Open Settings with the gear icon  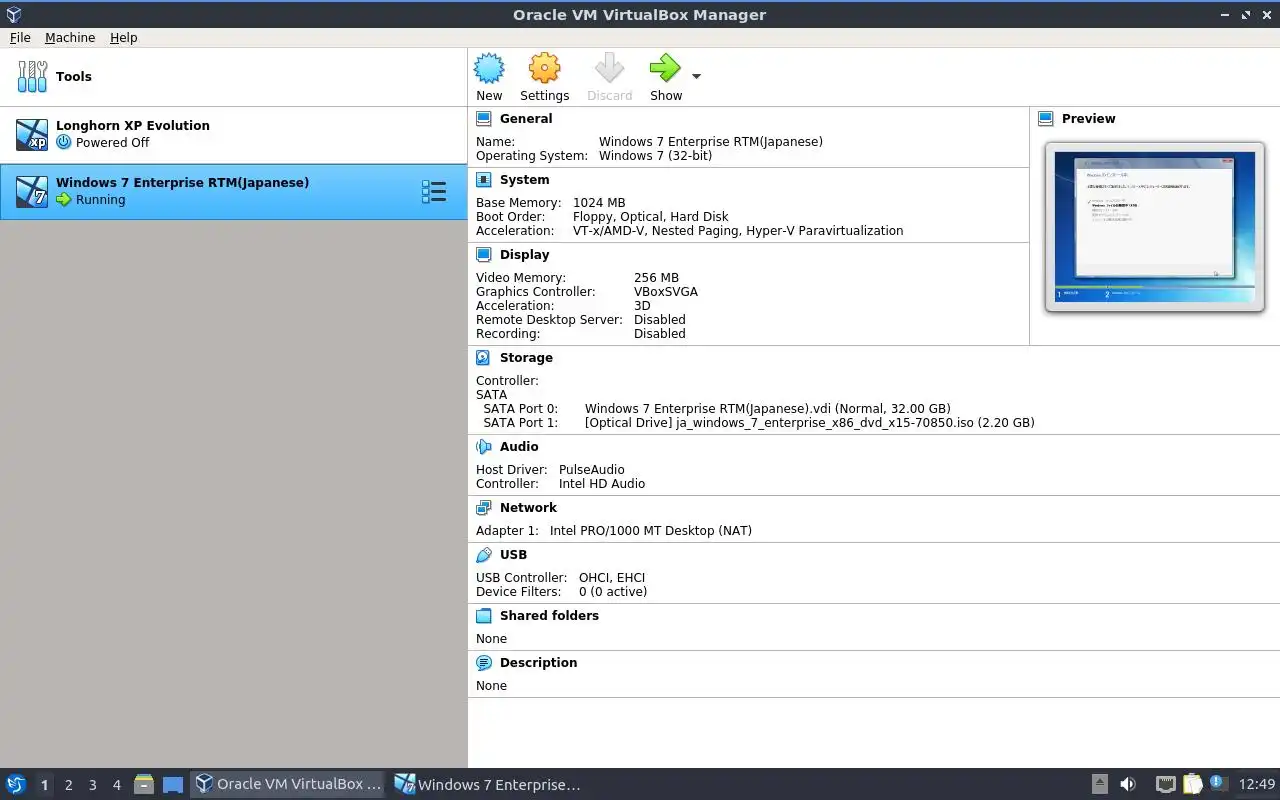tap(544, 69)
